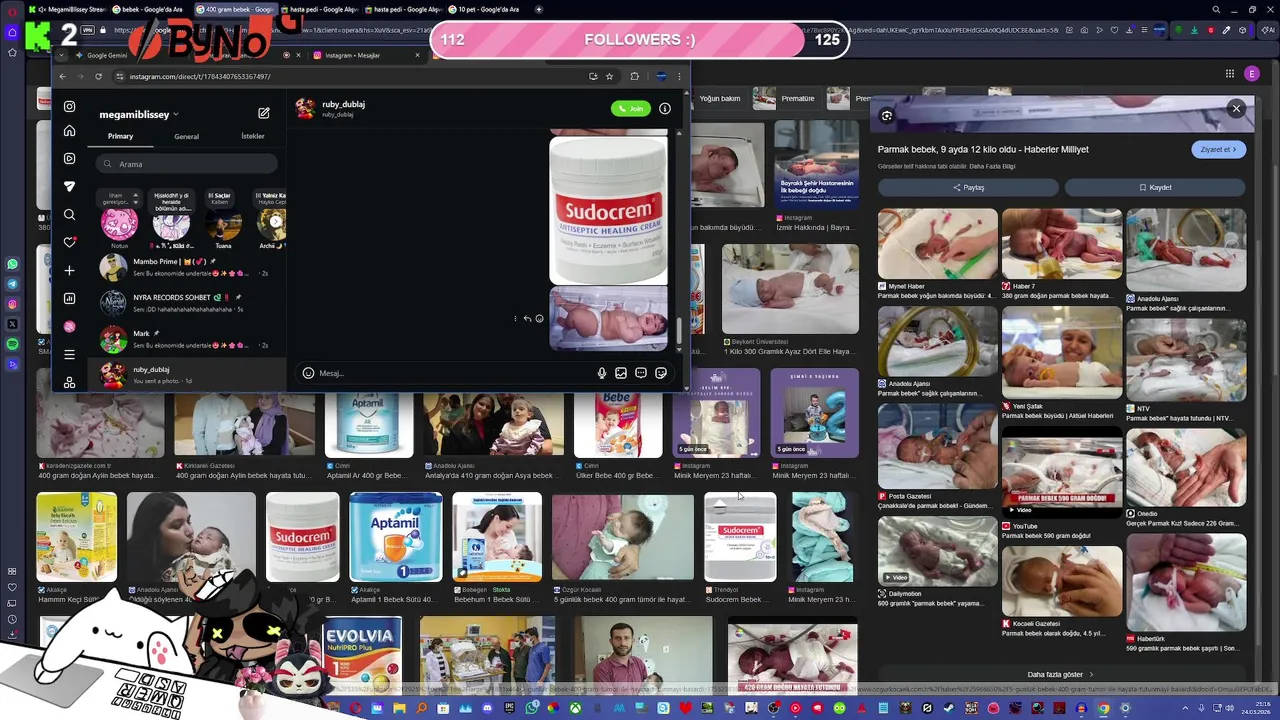This screenshot has height=720, width=1280.
Task: Open dashboard chart icon in Instagram sidebar
Action: pyautogui.click(x=69, y=298)
